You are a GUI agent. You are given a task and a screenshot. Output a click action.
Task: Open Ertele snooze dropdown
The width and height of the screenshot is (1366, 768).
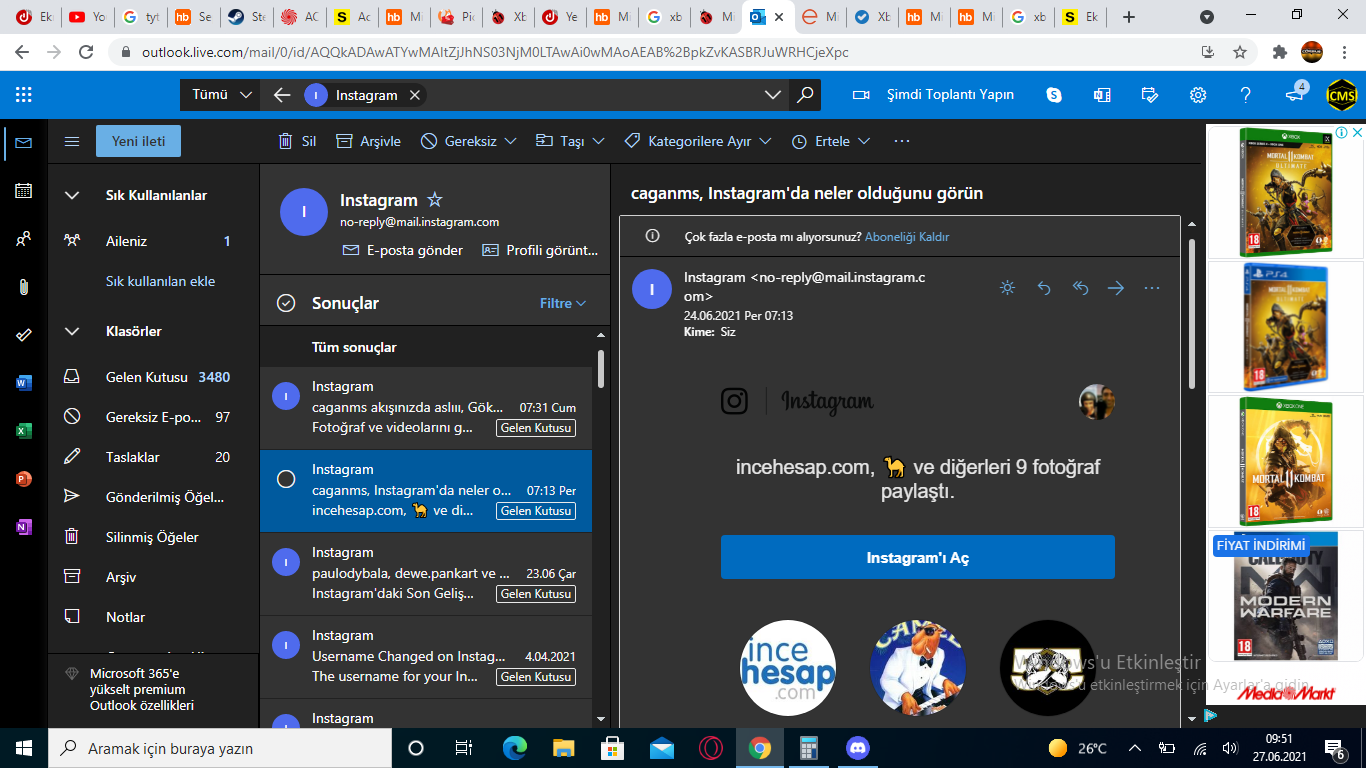864,141
